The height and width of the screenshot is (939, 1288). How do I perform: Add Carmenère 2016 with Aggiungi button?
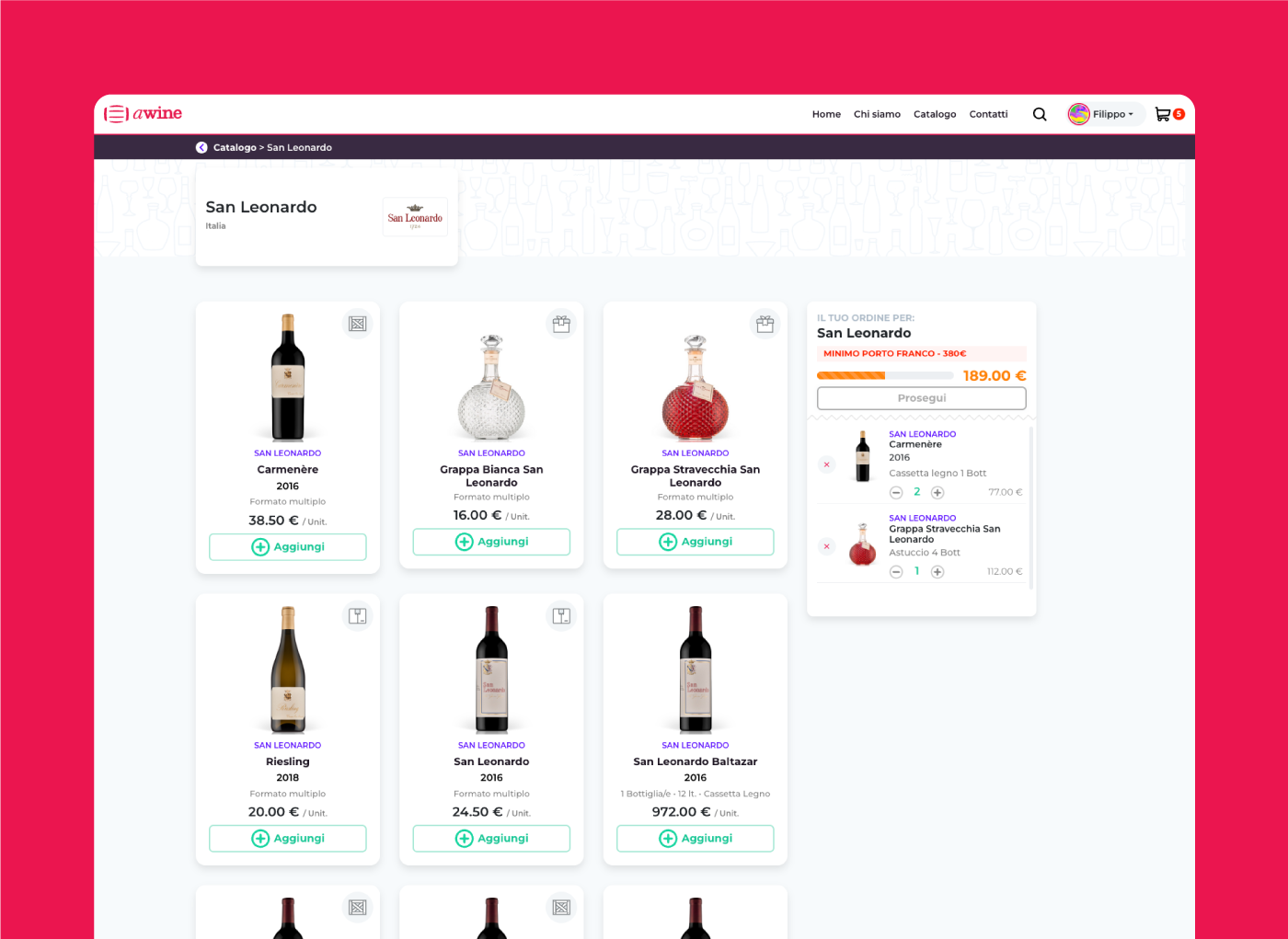coord(288,546)
